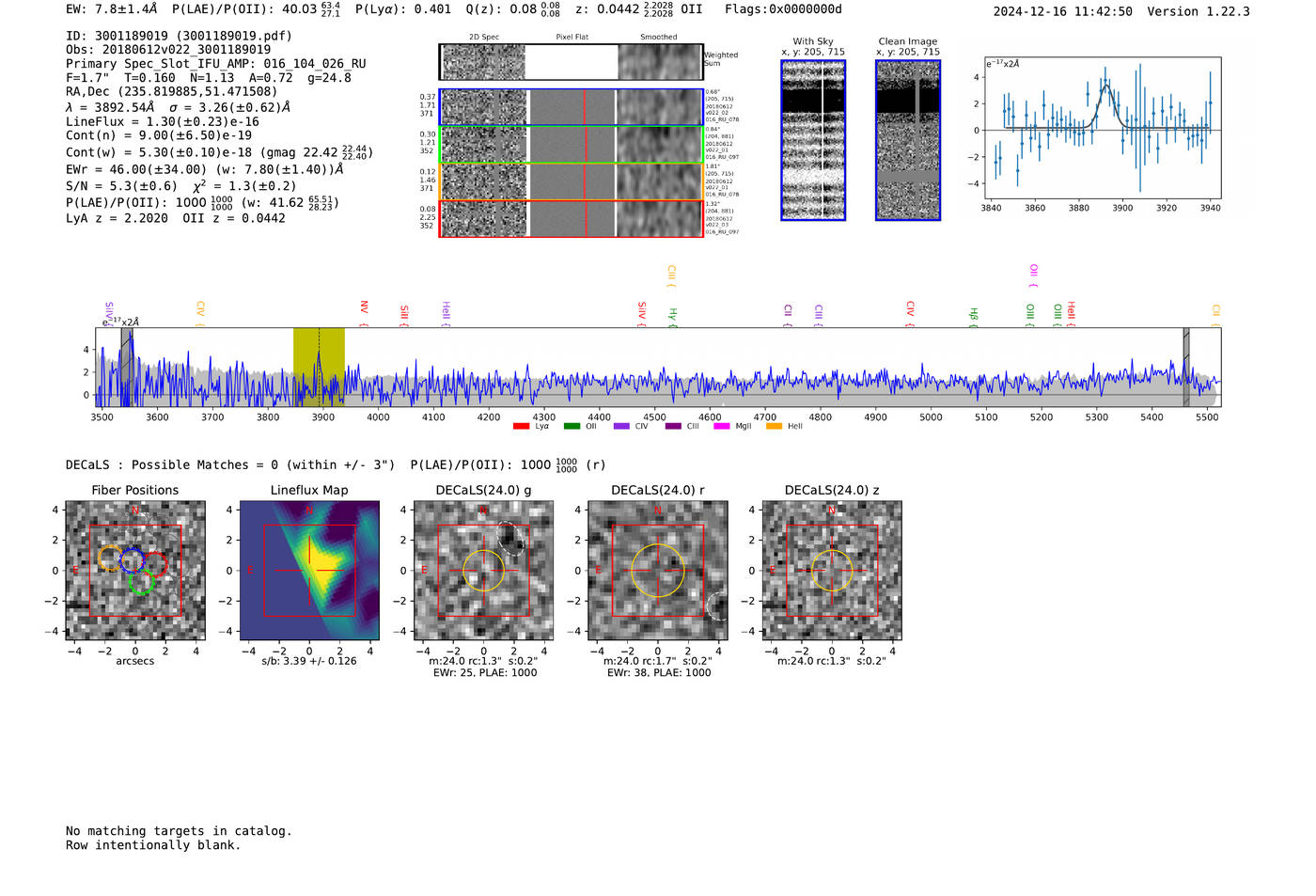Image resolution: width=1316 pixels, height=896 pixels.
Task: Click the purple HeII line marker near 4100
Action: click(x=446, y=314)
